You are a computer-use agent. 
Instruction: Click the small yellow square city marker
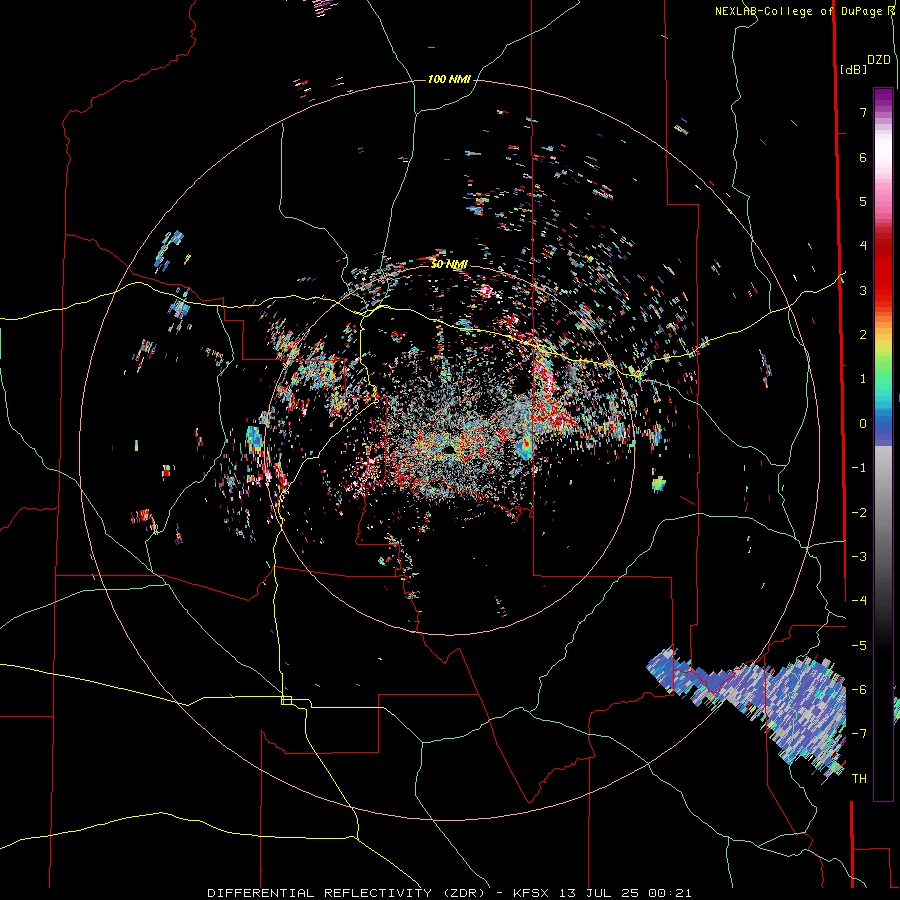286,700
